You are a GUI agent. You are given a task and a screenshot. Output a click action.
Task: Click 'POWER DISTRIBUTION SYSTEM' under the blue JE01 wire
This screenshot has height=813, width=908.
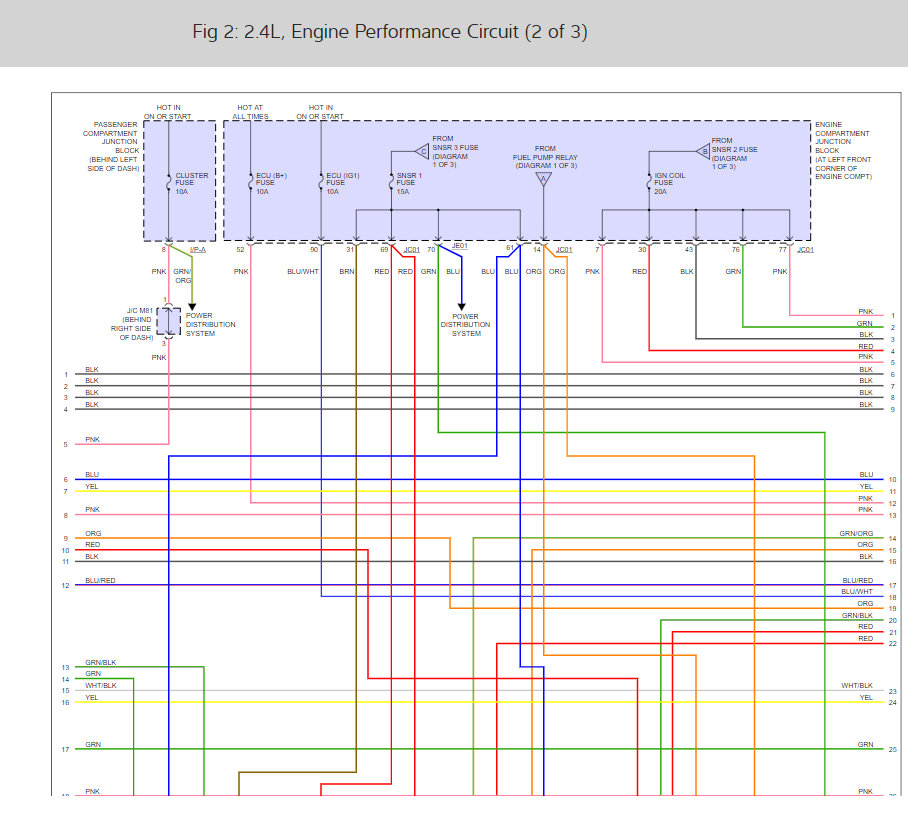click(x=466, y=325)
